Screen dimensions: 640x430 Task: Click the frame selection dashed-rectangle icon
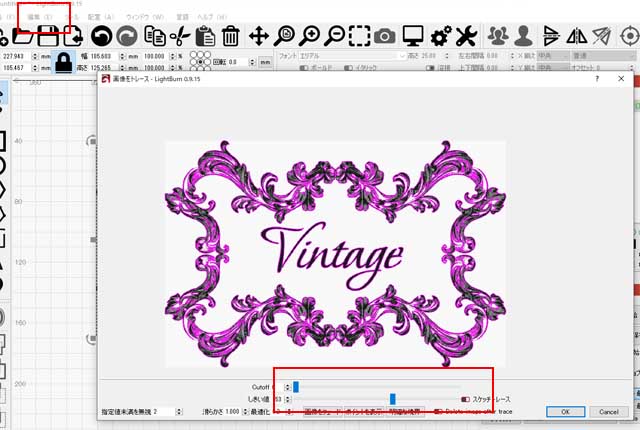pyautogui.click(x=360, y=36)
